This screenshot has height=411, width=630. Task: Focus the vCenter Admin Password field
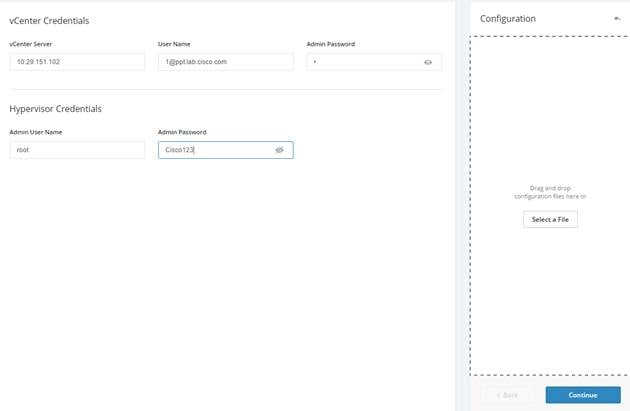point(374,62)
